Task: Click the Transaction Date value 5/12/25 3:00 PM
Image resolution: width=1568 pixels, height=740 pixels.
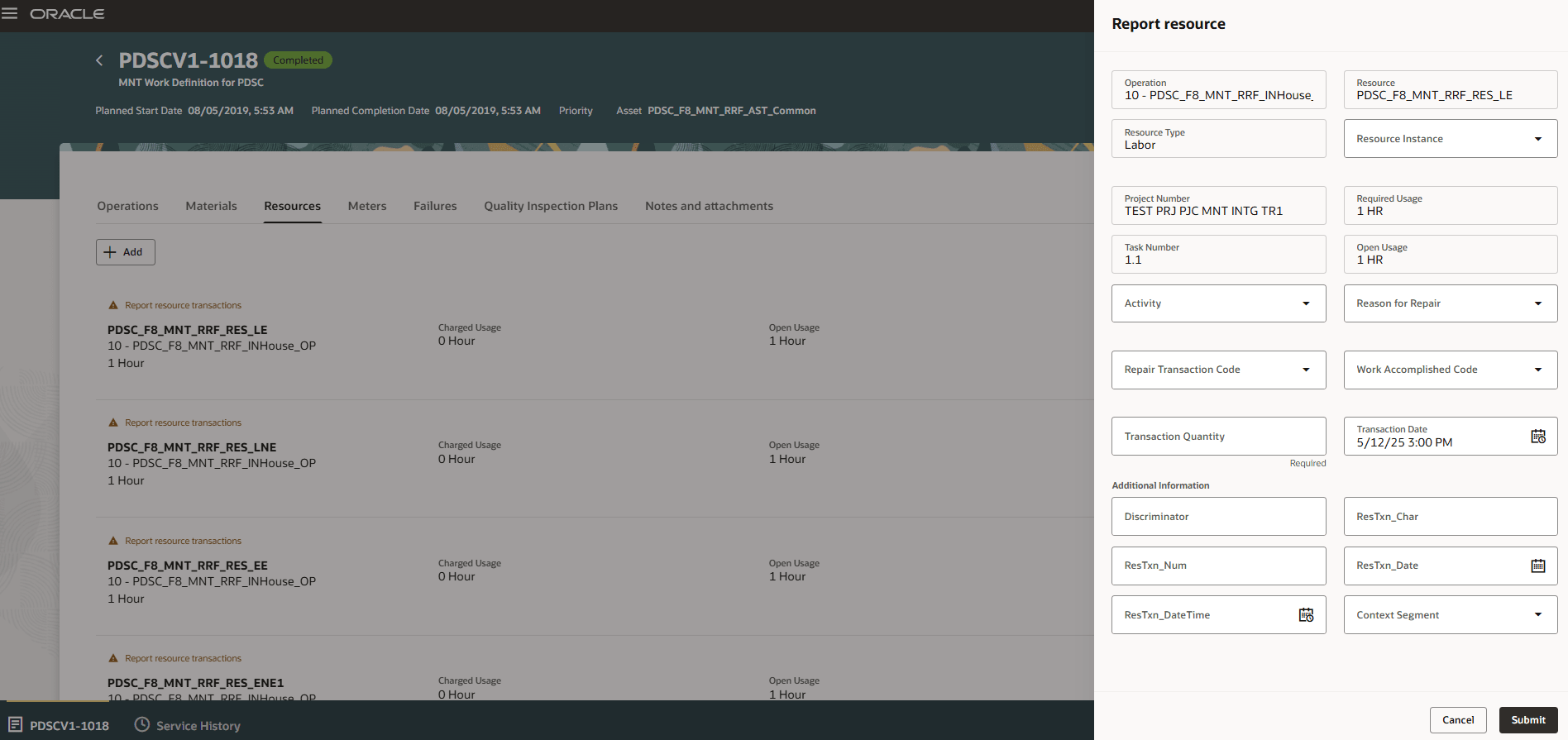Action: [x=1404, y=443]
